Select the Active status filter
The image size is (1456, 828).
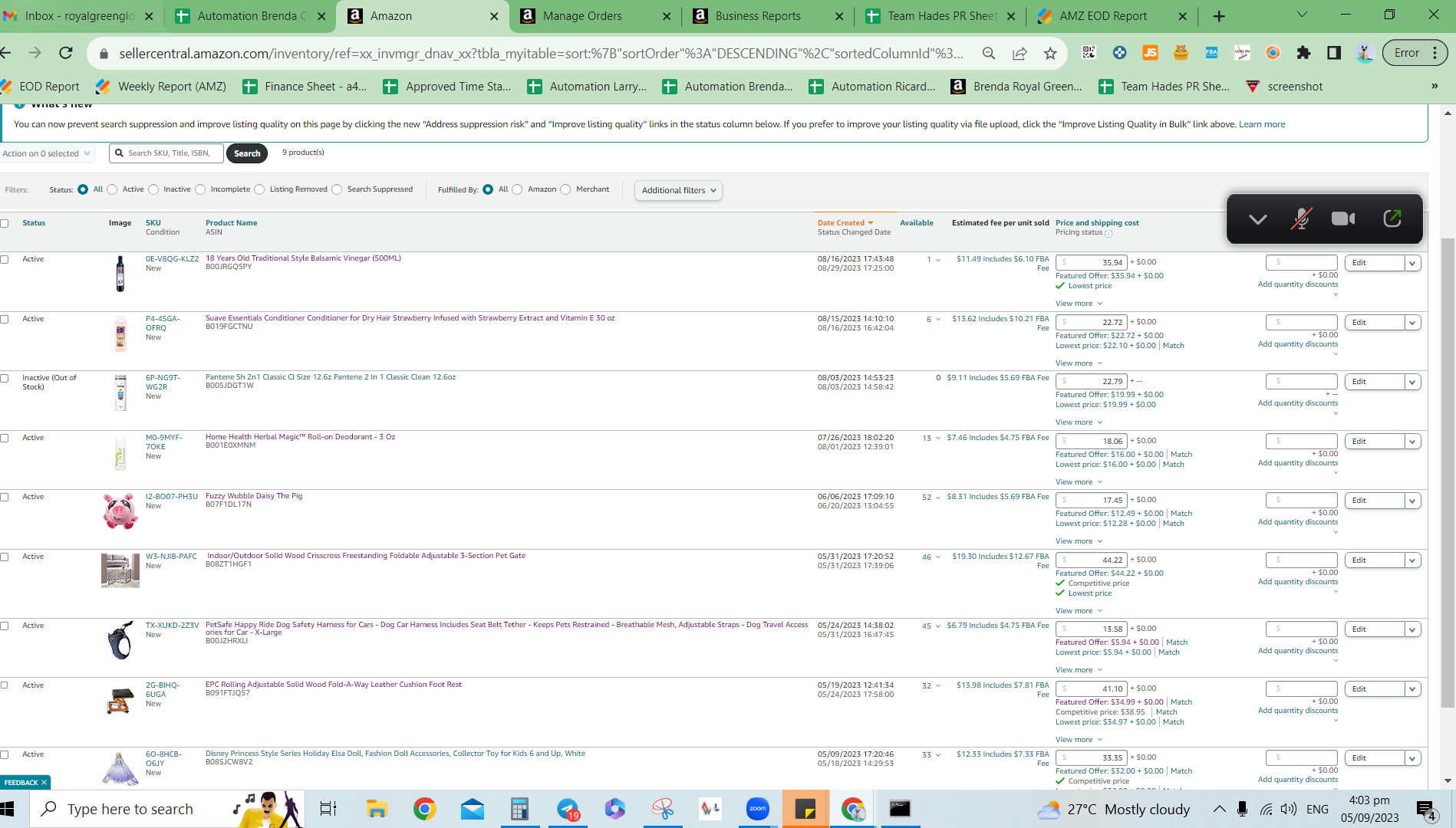click(113, 189)
